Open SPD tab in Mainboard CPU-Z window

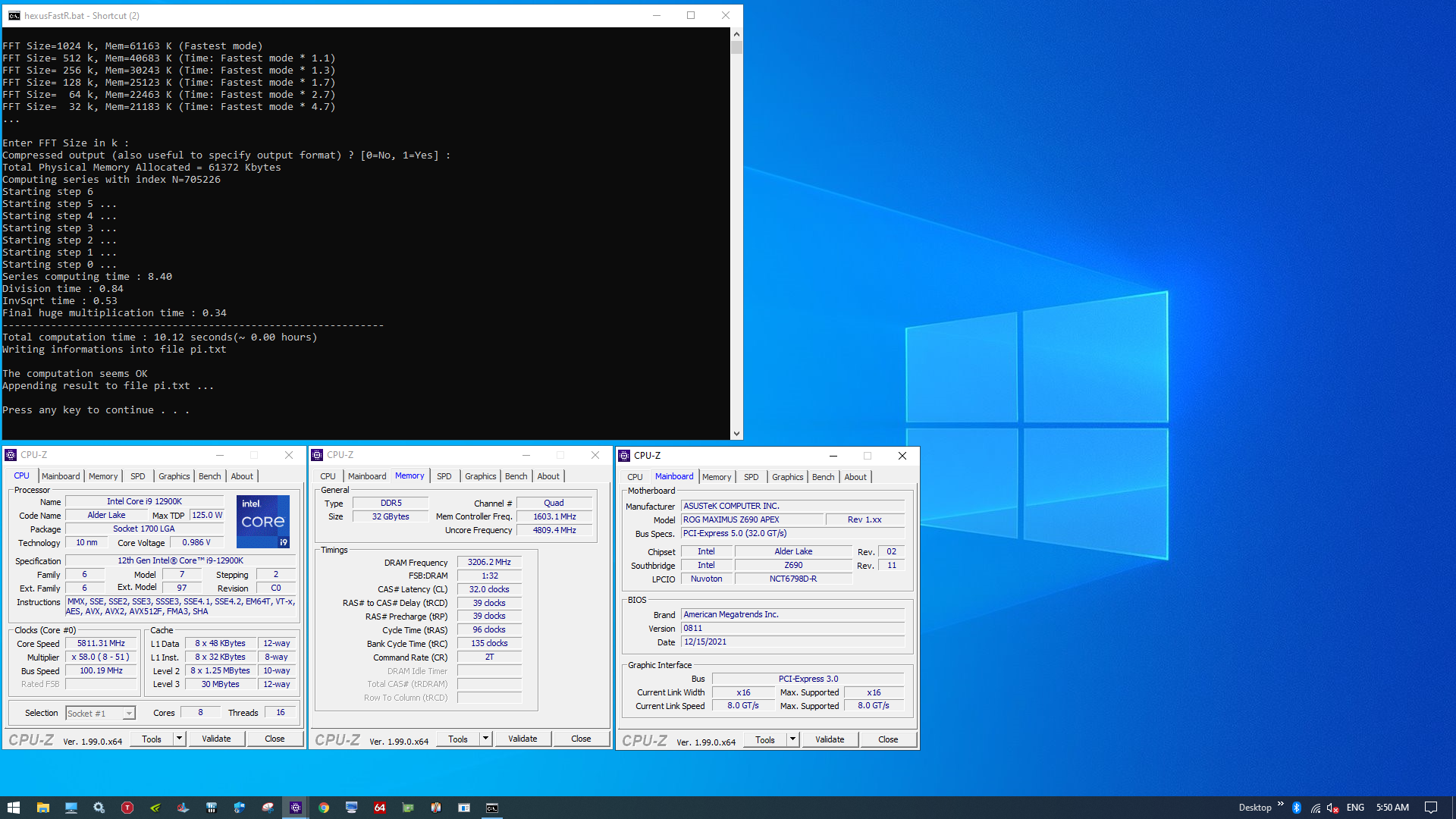(x=751, y=477)
